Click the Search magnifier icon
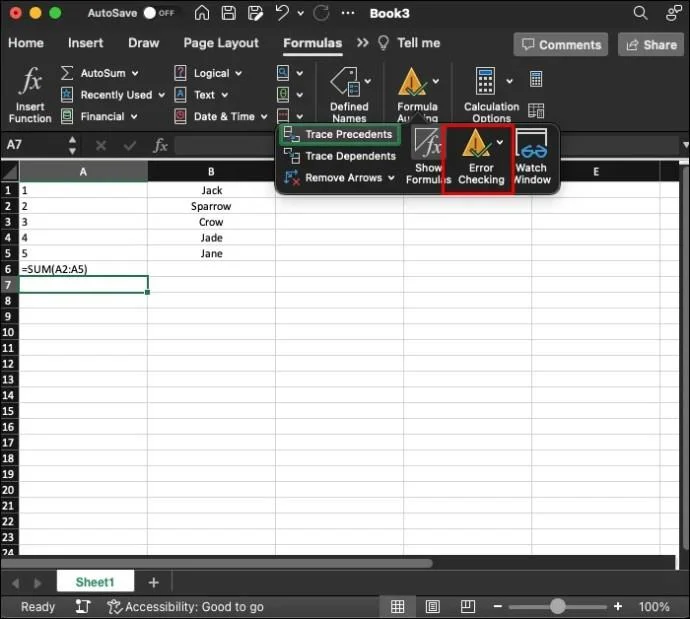 click(641, 14)
